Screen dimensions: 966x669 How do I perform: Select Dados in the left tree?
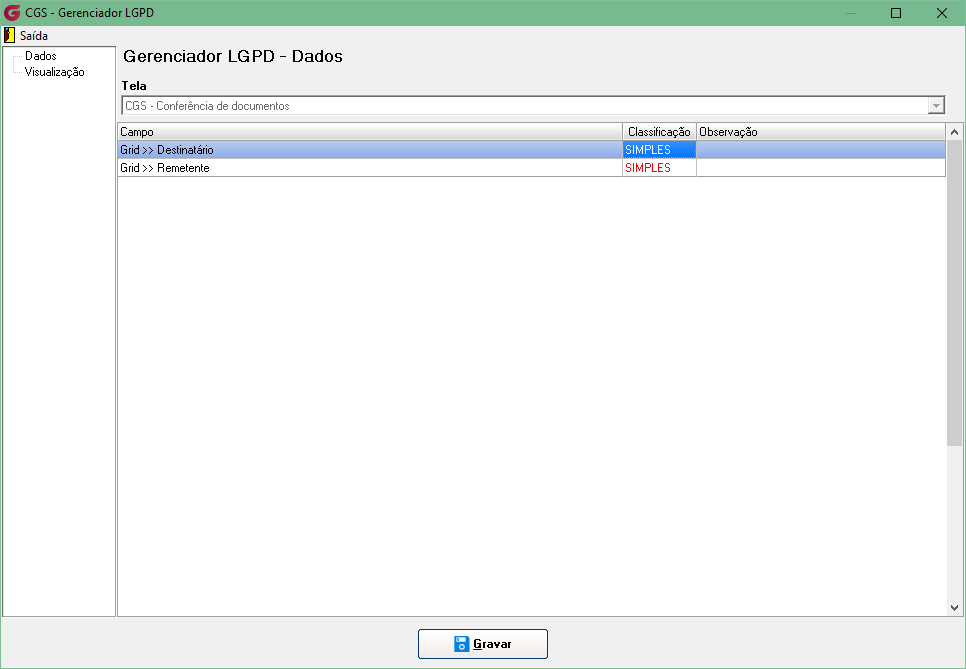41,55
